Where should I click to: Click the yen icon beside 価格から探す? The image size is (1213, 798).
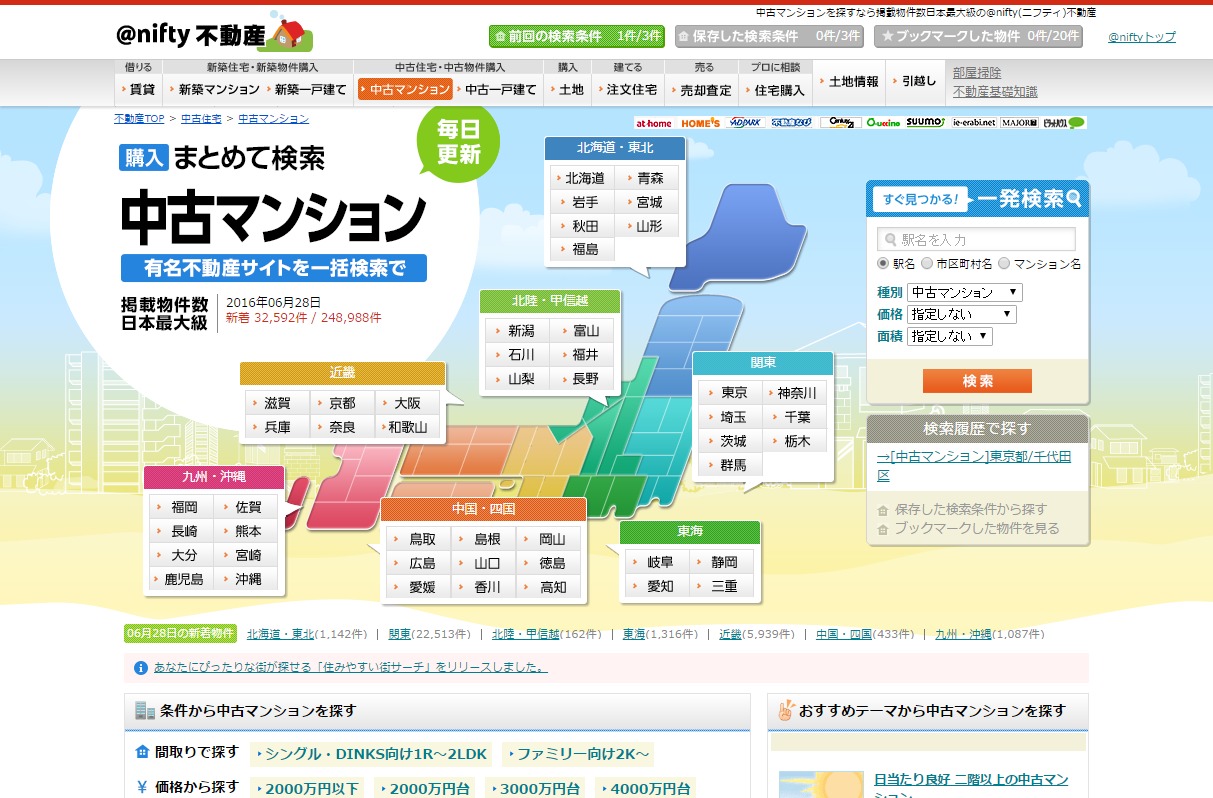coord(142,788)
